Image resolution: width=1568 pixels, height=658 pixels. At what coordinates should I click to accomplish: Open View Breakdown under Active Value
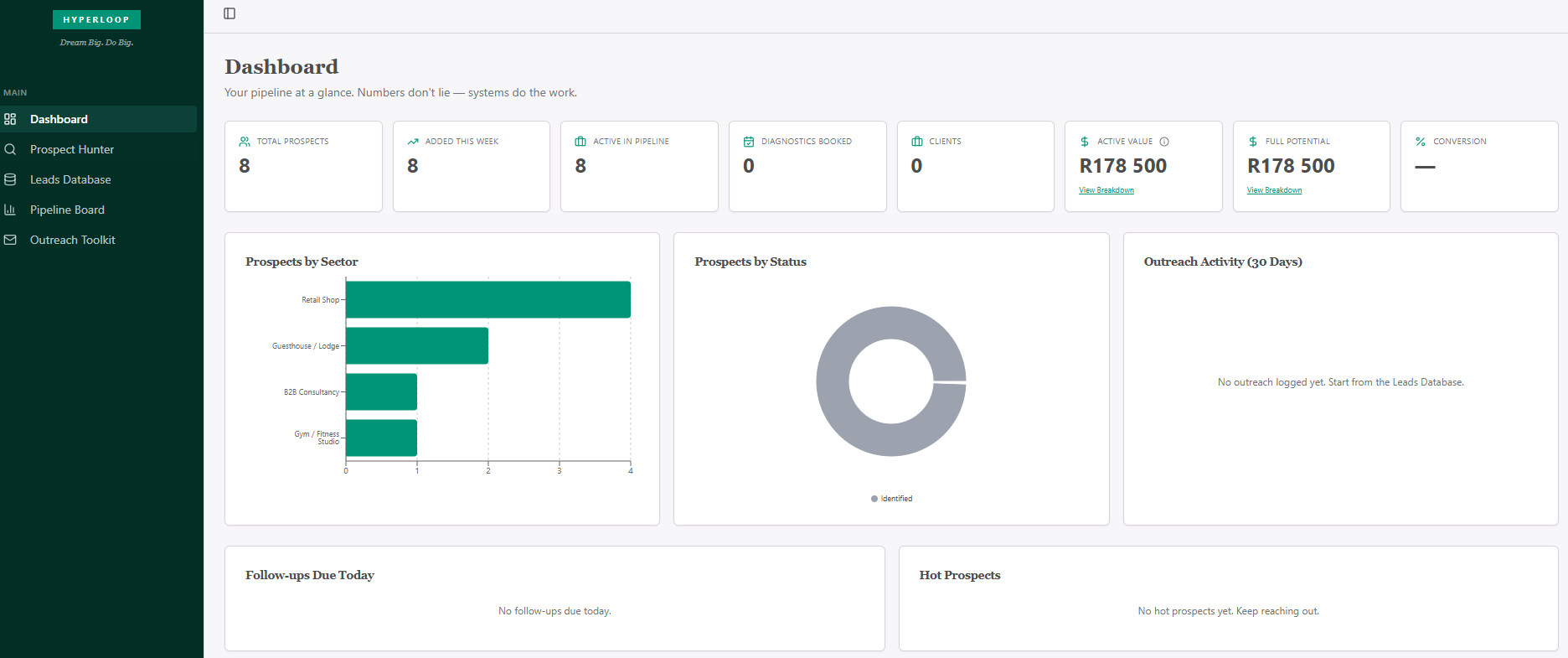tap(1106, 190)
